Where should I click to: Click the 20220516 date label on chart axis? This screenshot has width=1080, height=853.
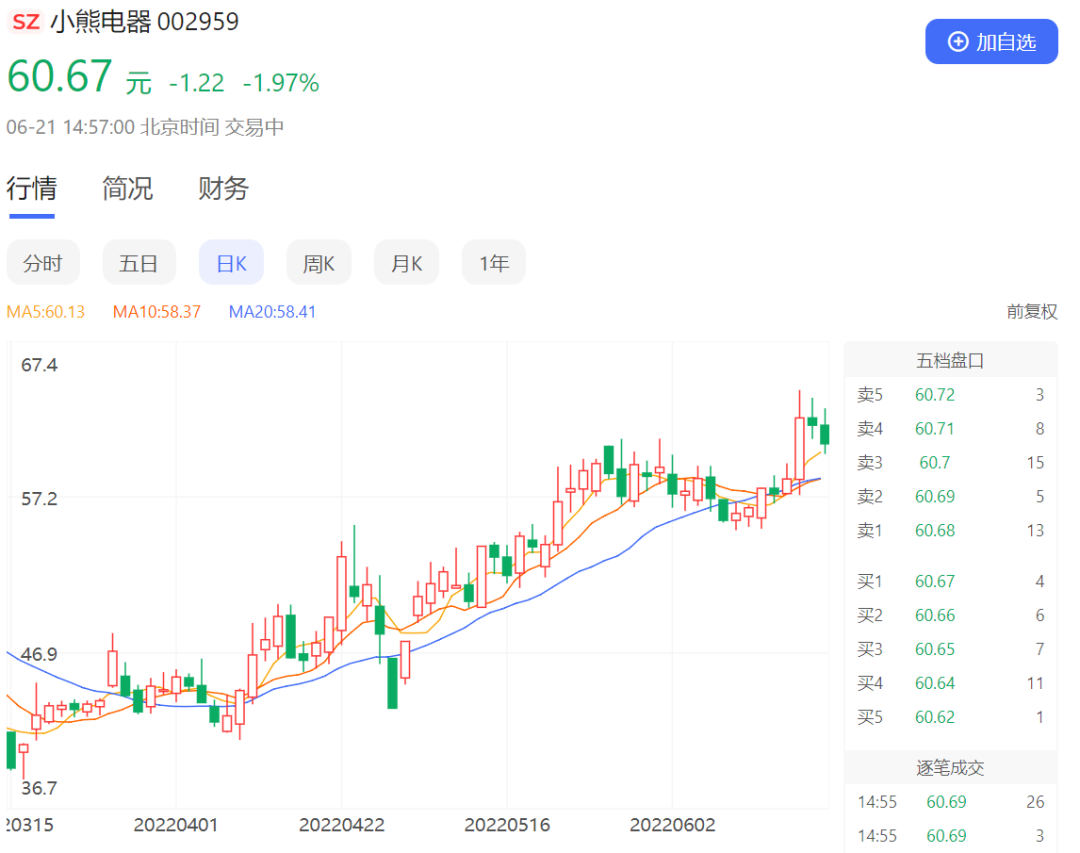(x=507, y=825)
